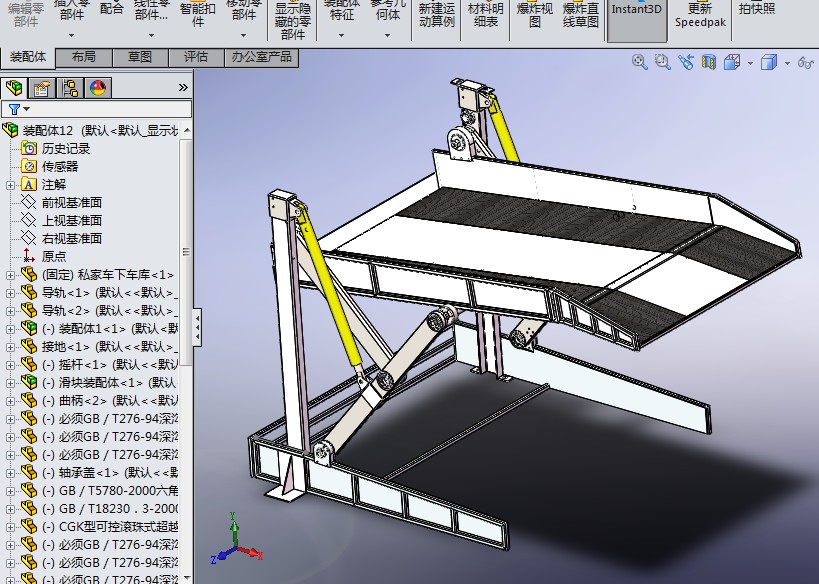Select the 历史记录 history folder icon
819x584 pixels.
point(29,148)
